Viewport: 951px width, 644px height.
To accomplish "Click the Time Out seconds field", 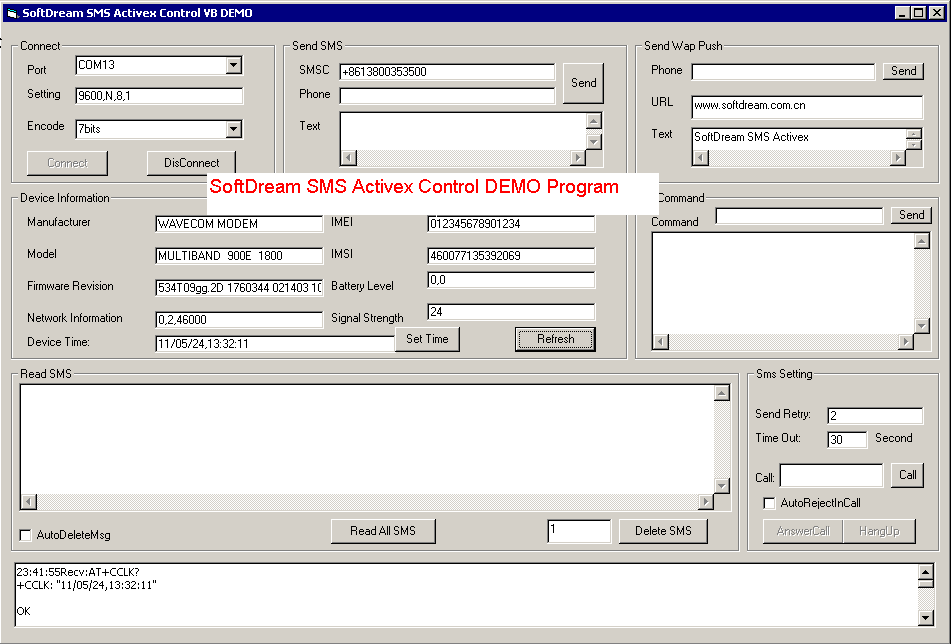I will pos(847,440).
